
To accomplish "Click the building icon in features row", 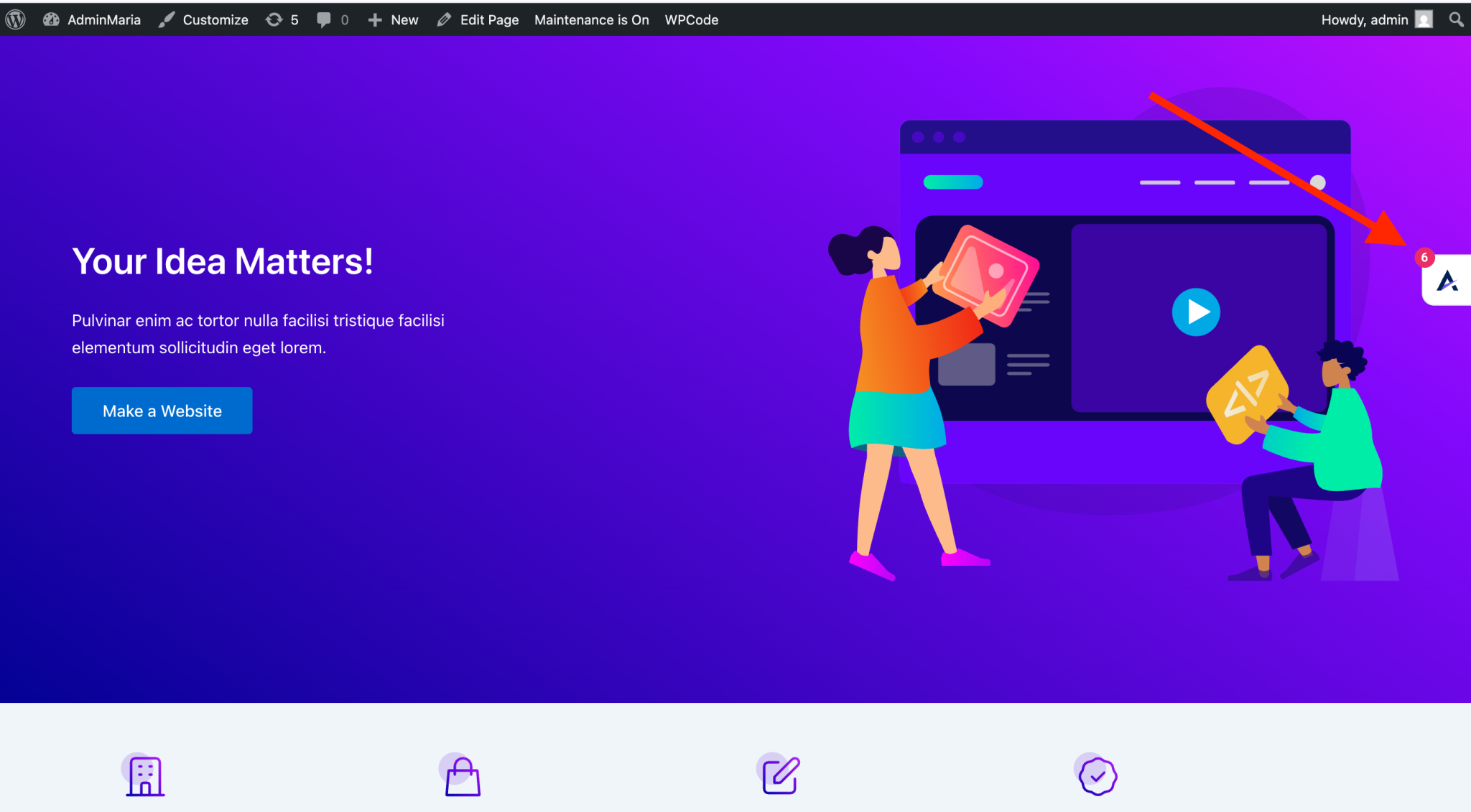I will coord(144,775).
